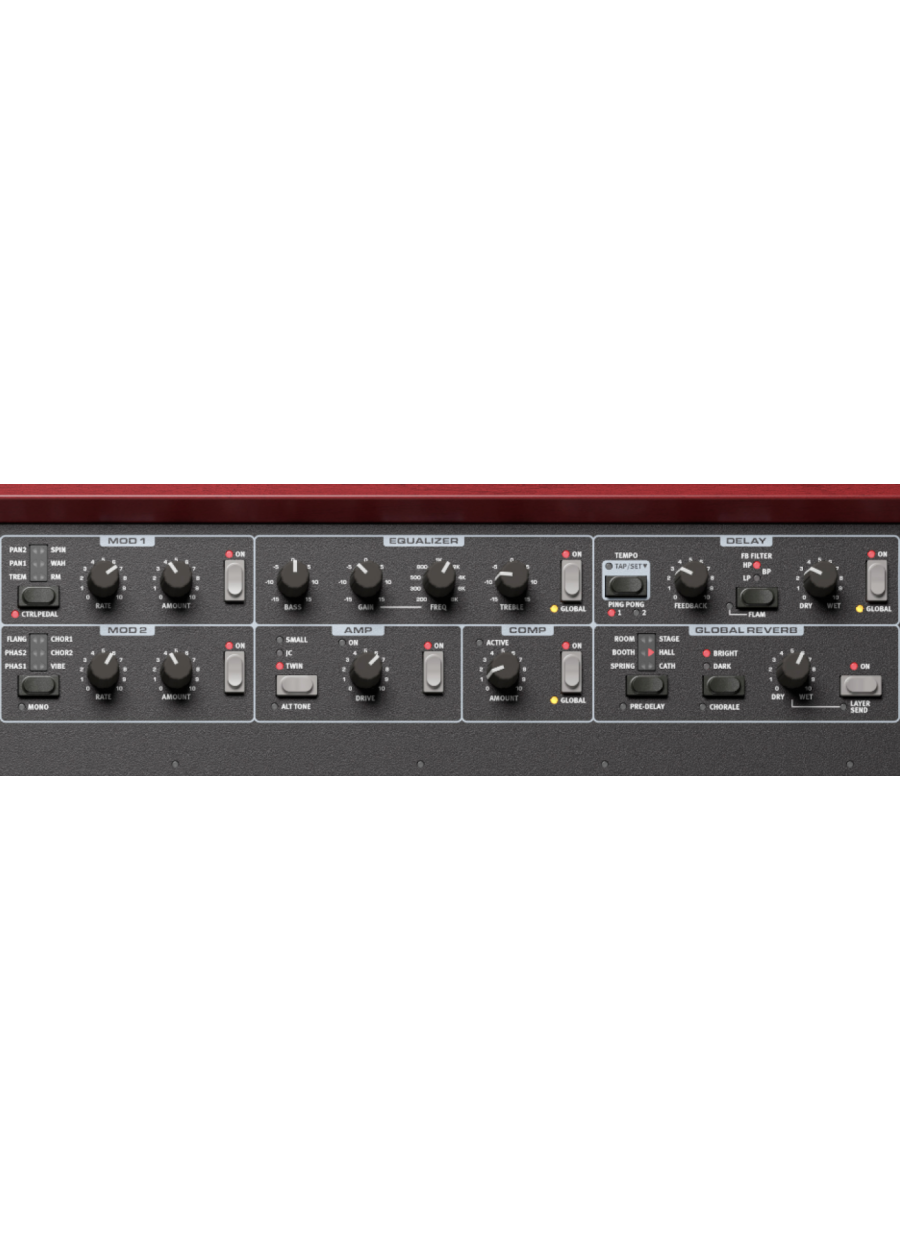Screen dimensions: 900x1260
Task: Click the DELAY section label
Action: pos(746,541)
